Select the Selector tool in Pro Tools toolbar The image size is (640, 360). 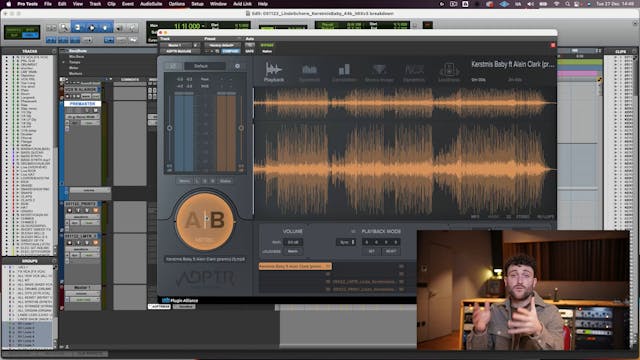[x=91, y=28]
